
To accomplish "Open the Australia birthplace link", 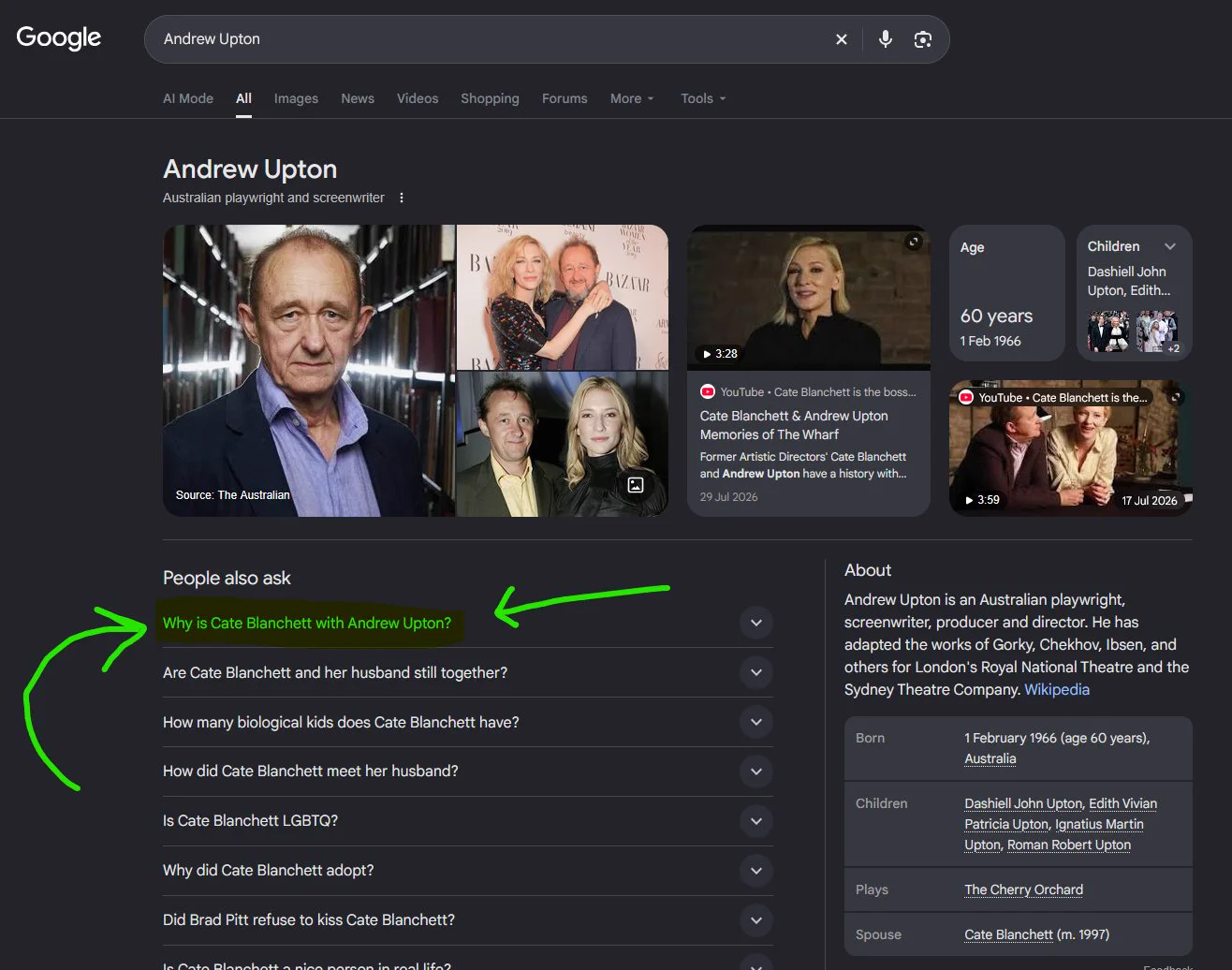I will point(990,758).
